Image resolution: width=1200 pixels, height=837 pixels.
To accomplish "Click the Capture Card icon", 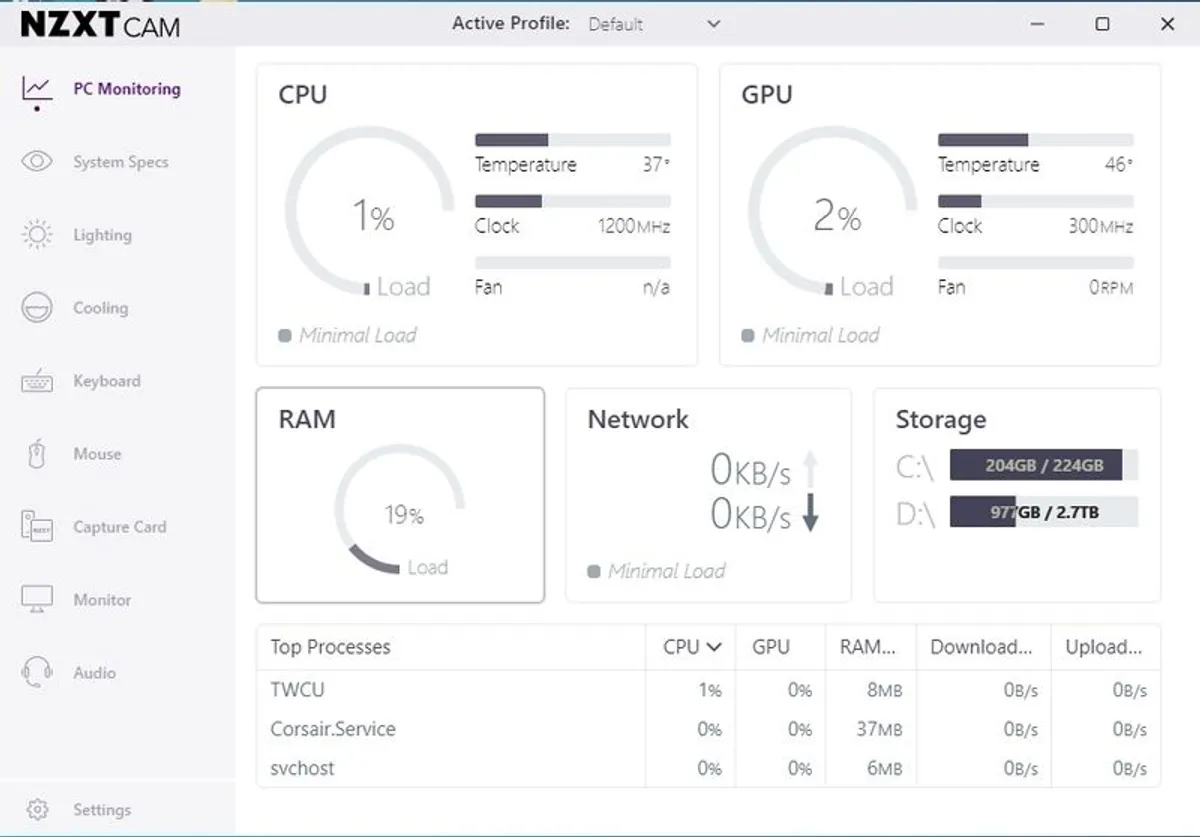I will pos(37,527).
